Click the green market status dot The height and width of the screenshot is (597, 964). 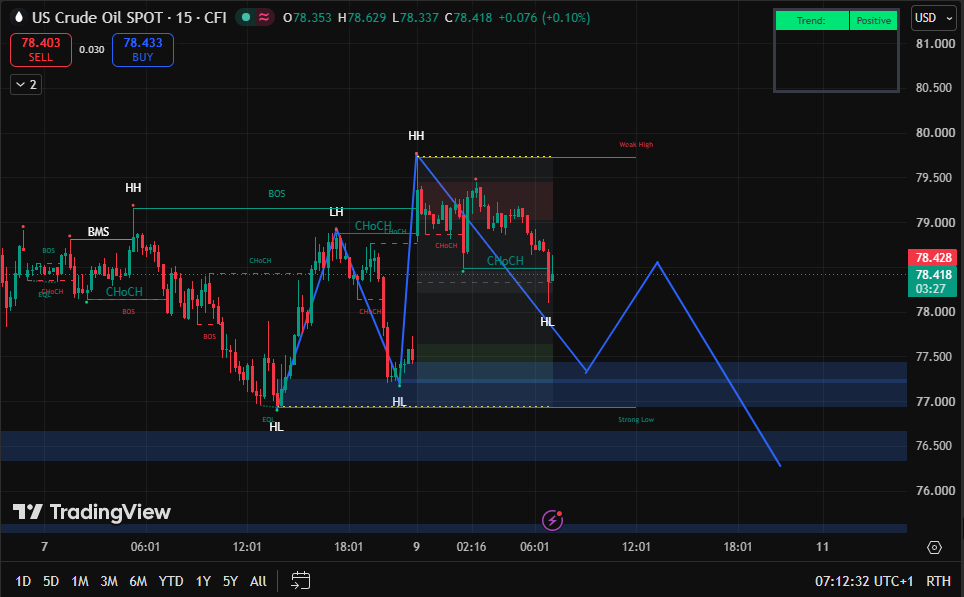246,18
